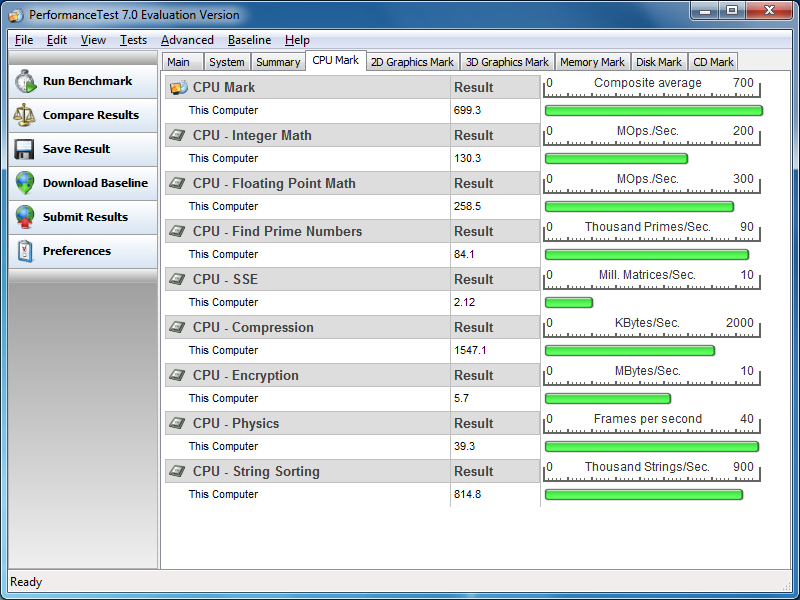
Task: Click the CPU Mark header icon
Action: coord(179,87)
